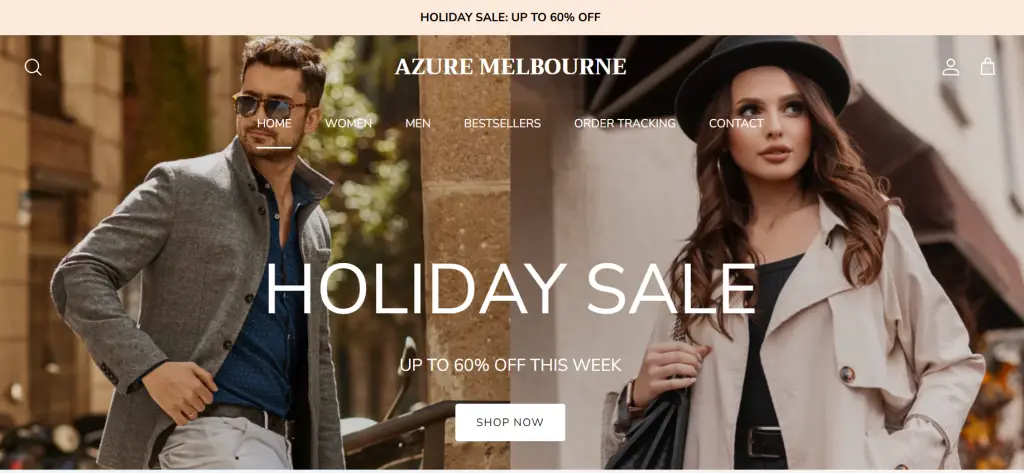Click the large Holiday Sale heading
The image size is (1024, 473).
coord(511,290)
